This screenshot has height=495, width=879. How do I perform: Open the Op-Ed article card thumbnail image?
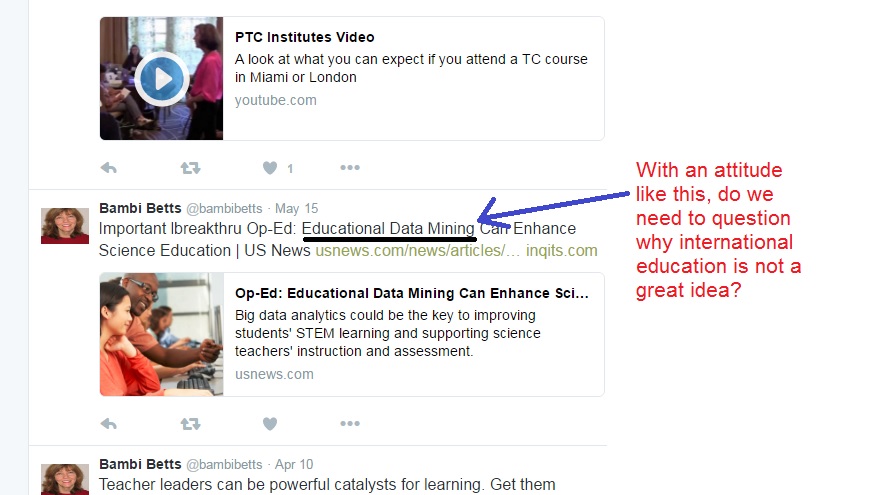[161, 335]
